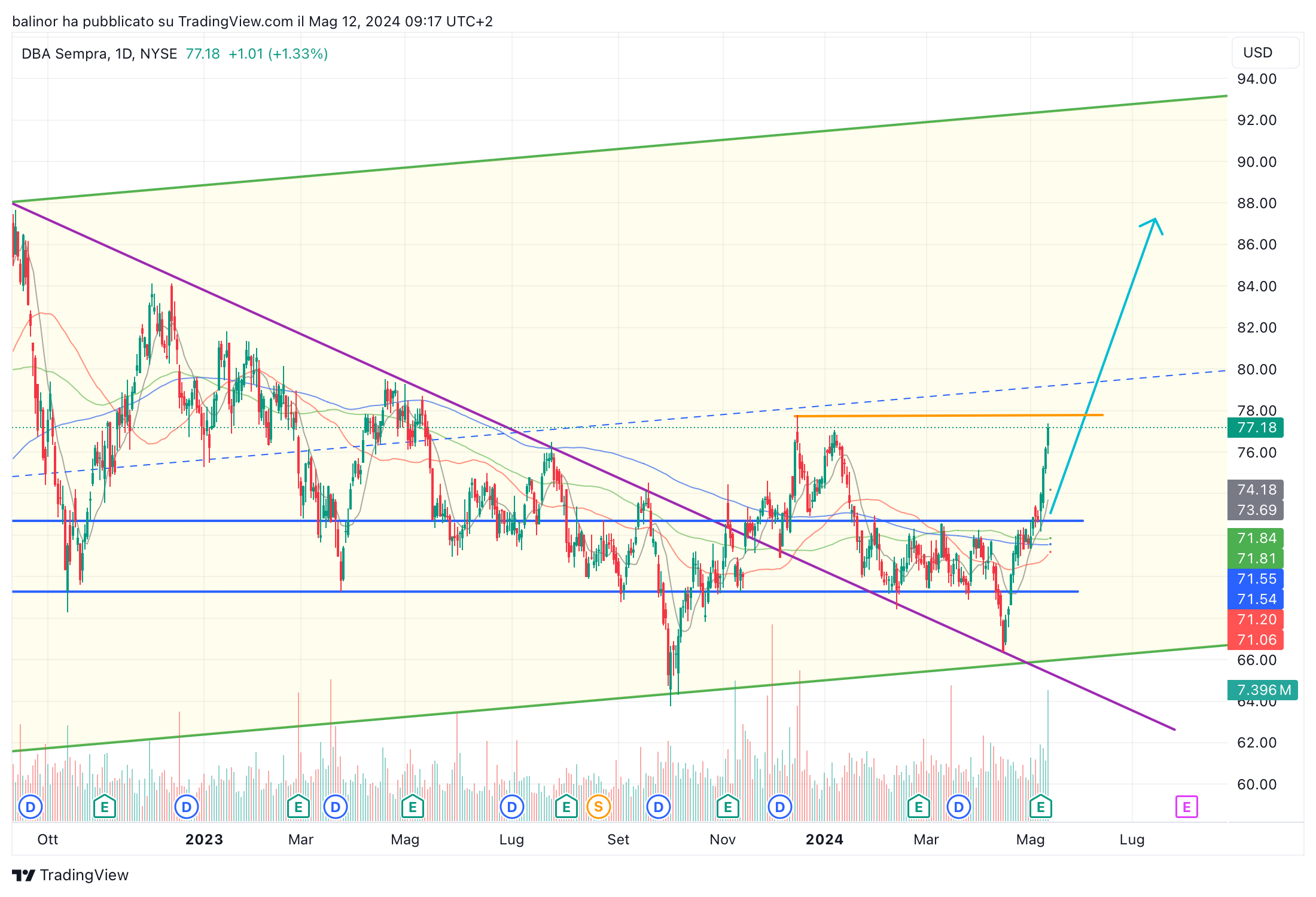The image size is (1316, 897).
Task: Open the USD currency selector
Action: (1265, 53)
